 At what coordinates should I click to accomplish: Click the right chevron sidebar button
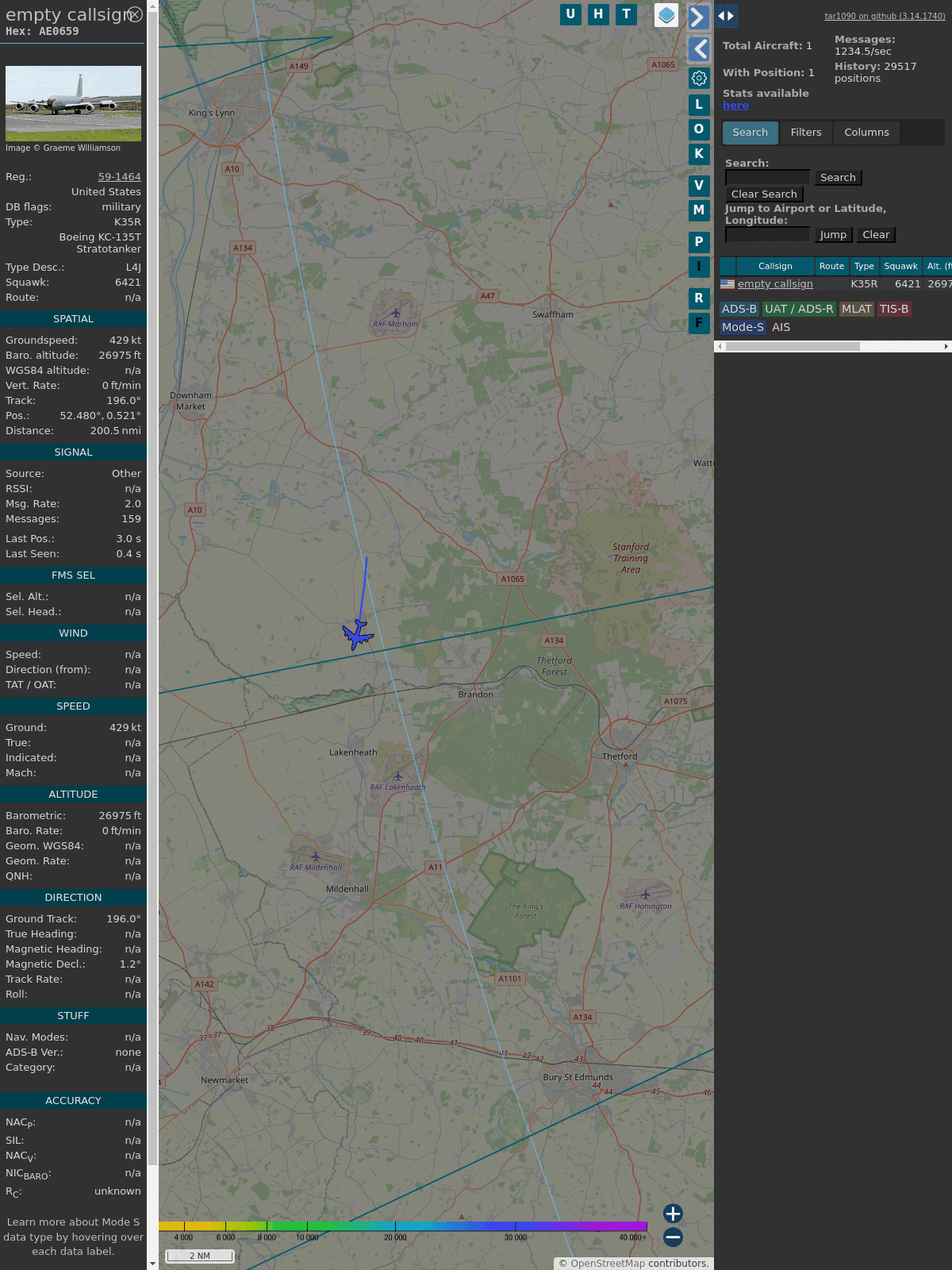[x=698, y=17]
